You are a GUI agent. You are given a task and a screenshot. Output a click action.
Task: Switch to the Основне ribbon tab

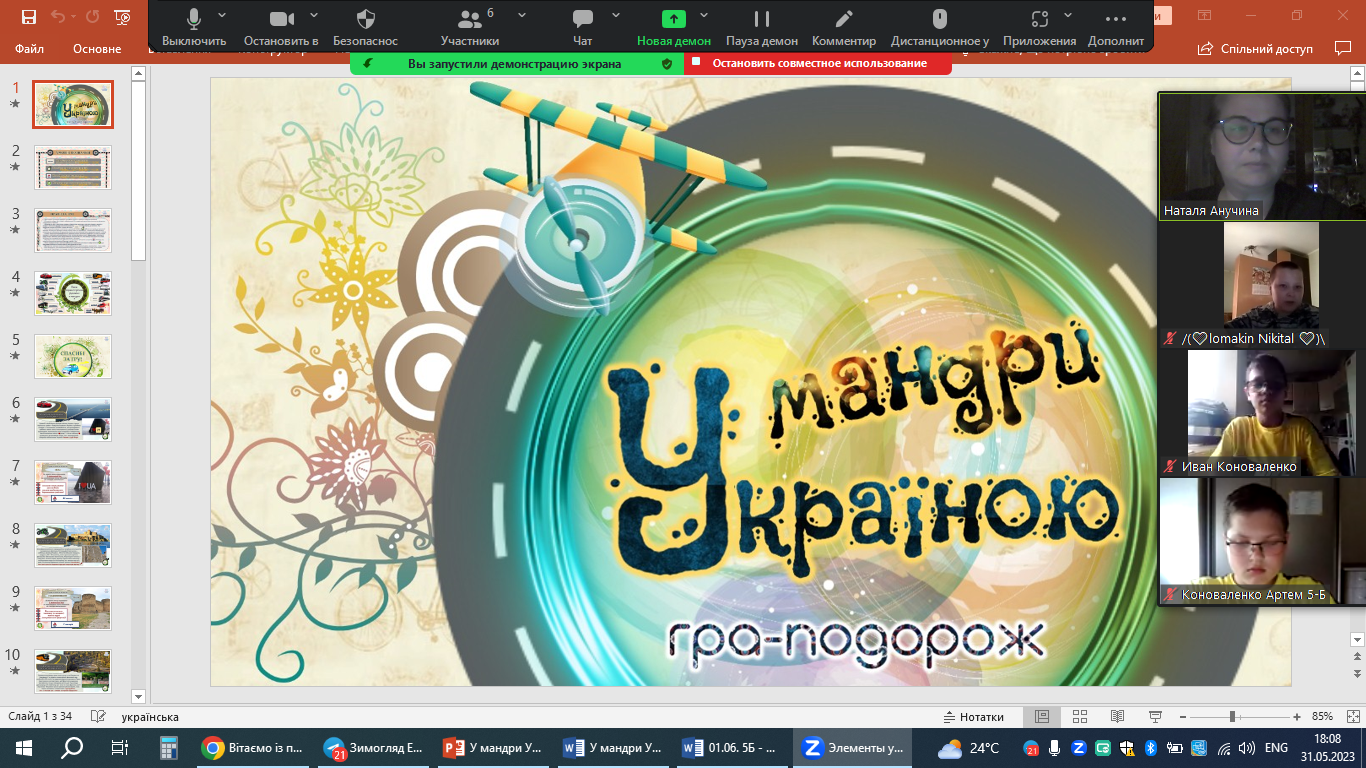coord(97,48)
